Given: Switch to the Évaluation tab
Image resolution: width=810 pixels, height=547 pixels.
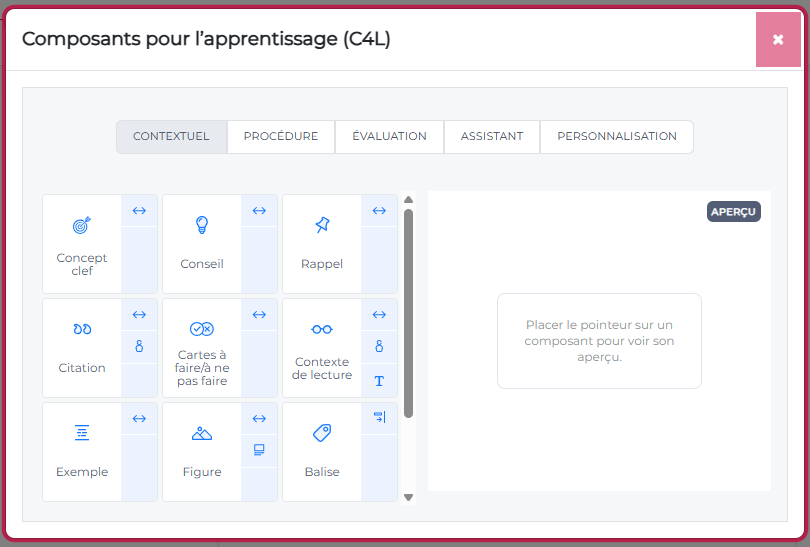Looking at the screenshot, I should (390, 136).
